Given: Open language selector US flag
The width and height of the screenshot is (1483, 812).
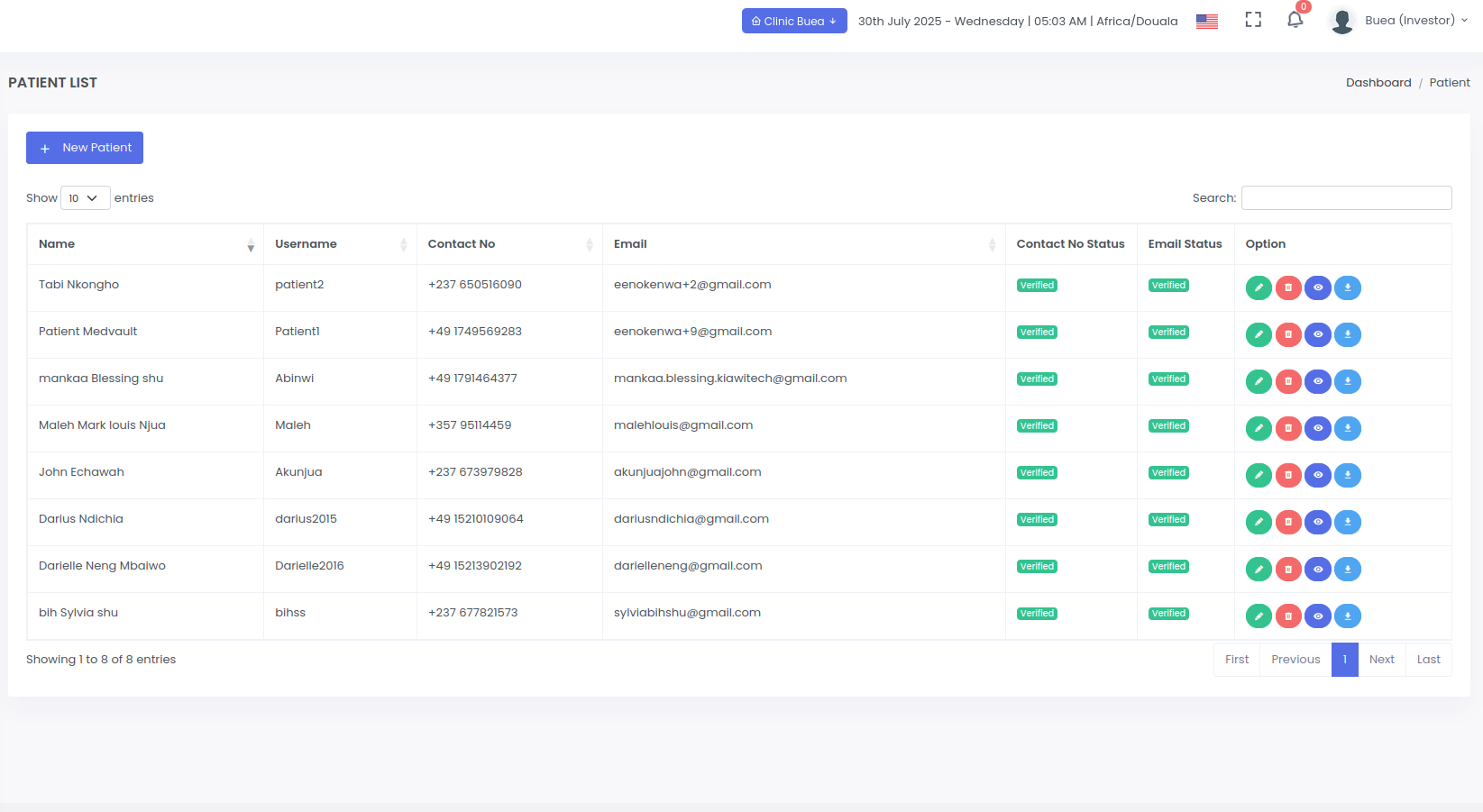Looking at the screenshot, I should [x=1207, y=21].
